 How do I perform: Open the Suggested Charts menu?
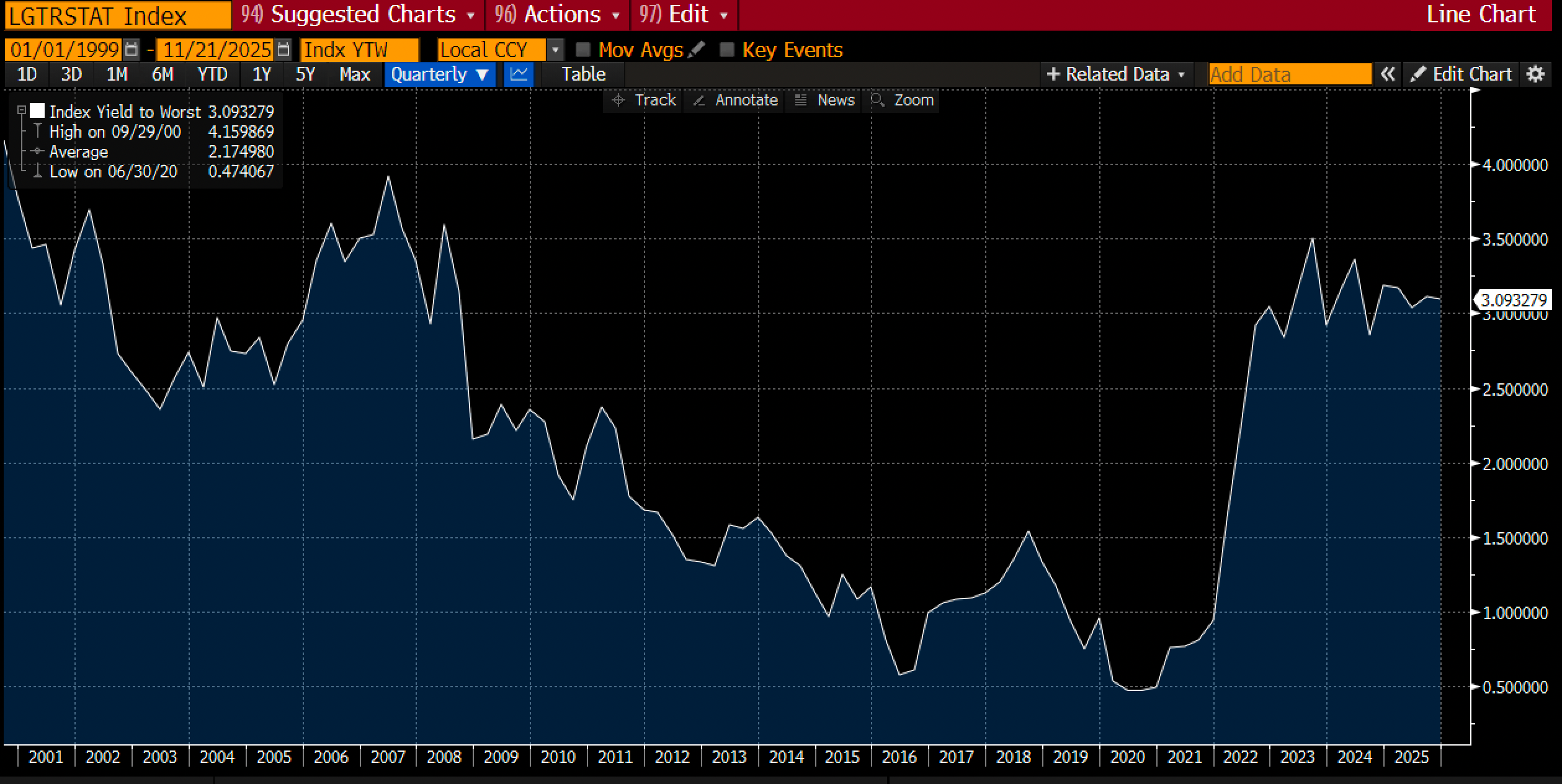click(x=359, y=14)
